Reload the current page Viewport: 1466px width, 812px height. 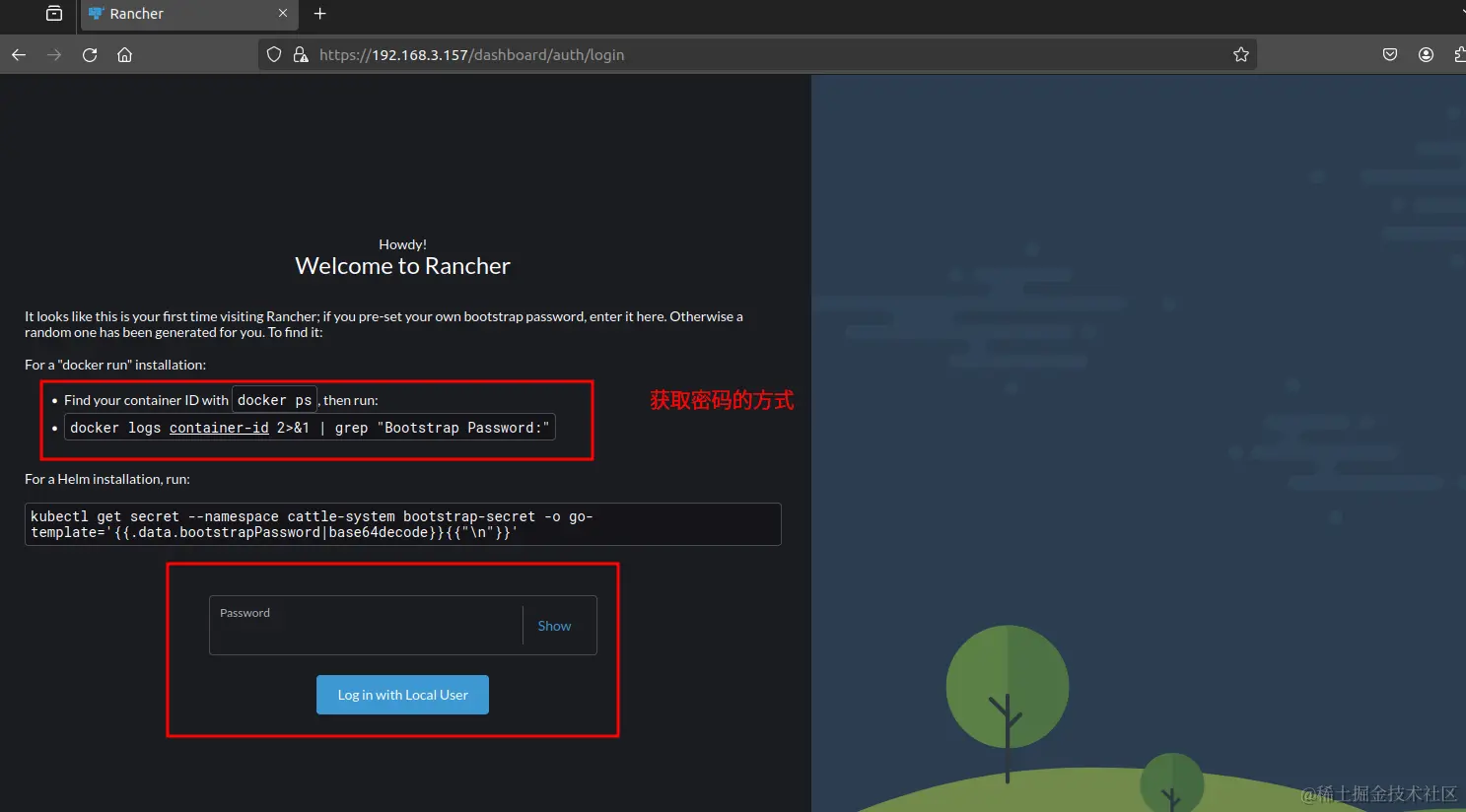point(90,55)
